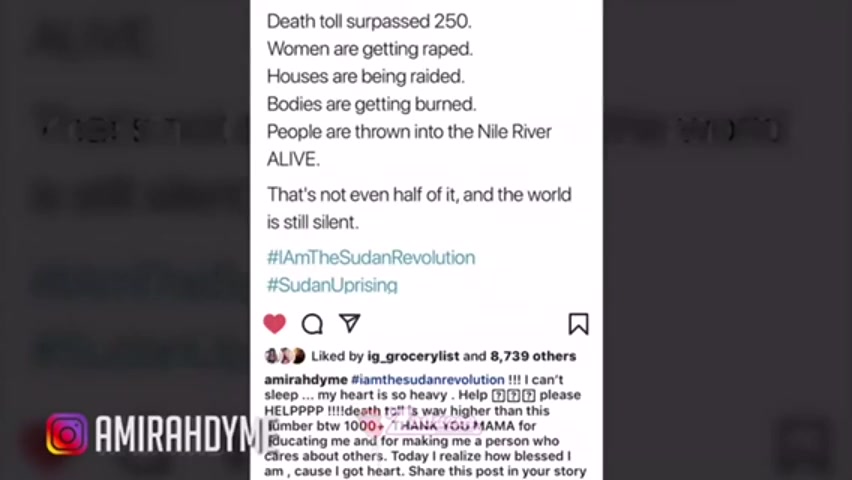Viewport: 852px width, 480px height.
Task: Follow blue #iamthesudanrevolution hashtag in caption
Action: tap(428, 379)
